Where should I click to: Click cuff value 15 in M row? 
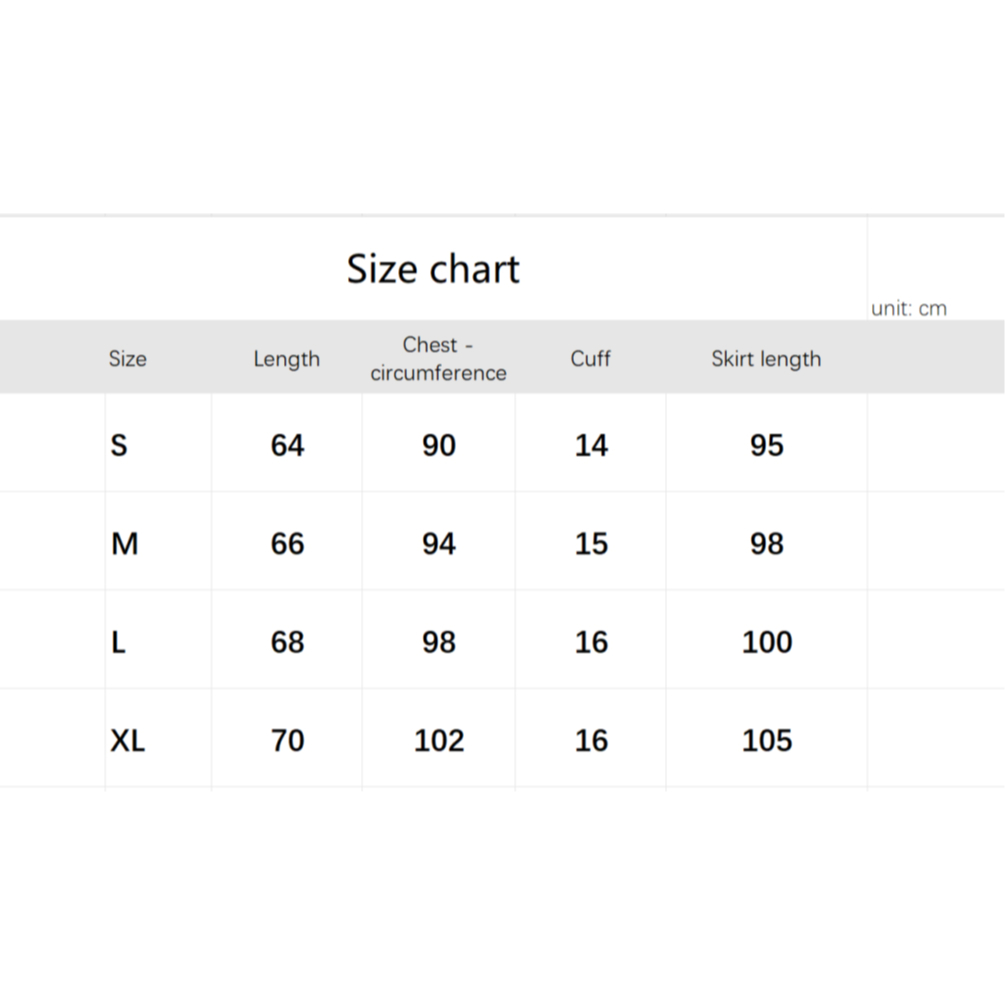click(591, 544)
